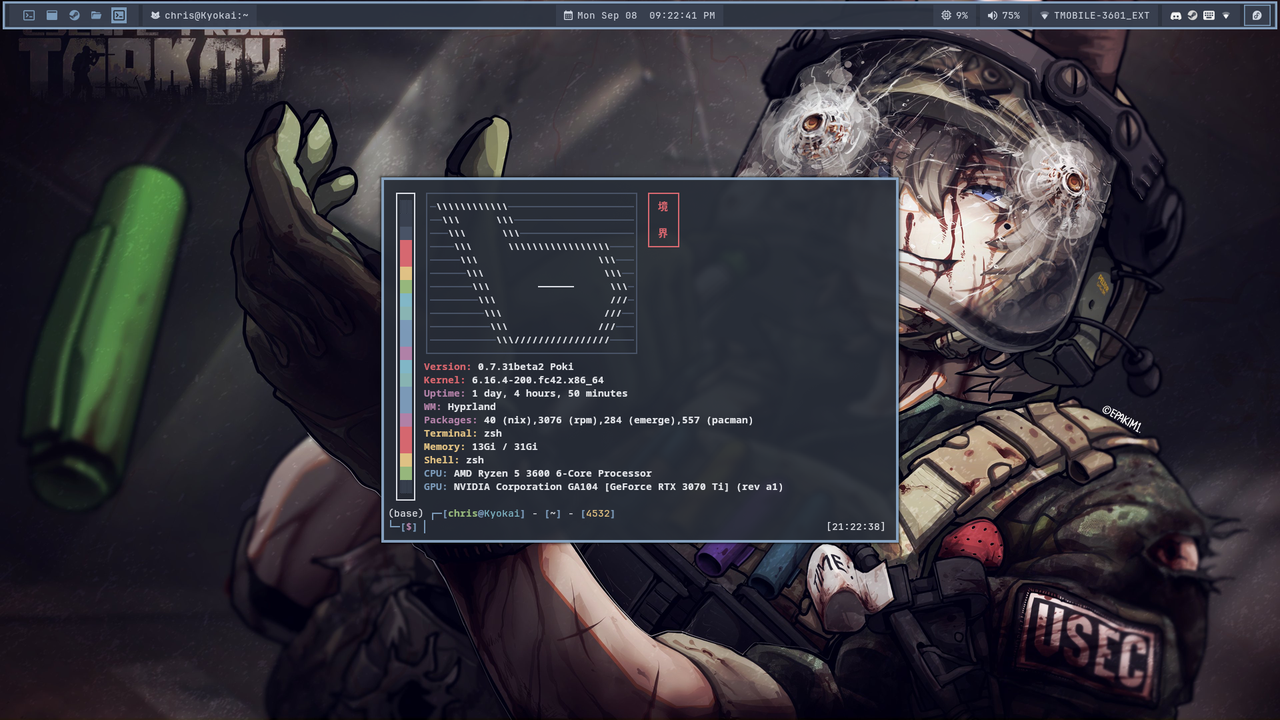This screenshot has width=1280, height=720.
Task: Select the highlighted active terminal workspace icon
Action: coord(119,15)
